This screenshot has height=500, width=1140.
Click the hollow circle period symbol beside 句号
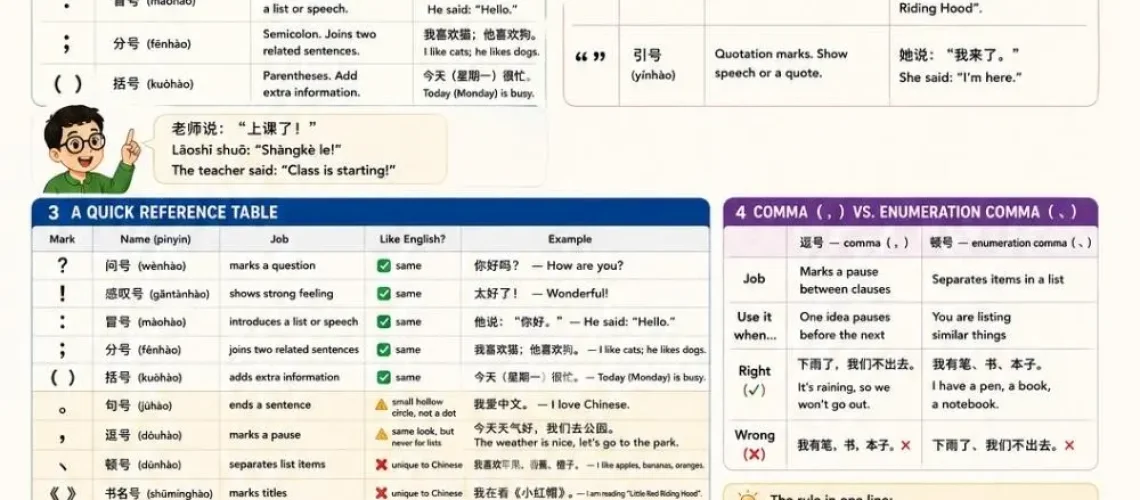(63, 409)
